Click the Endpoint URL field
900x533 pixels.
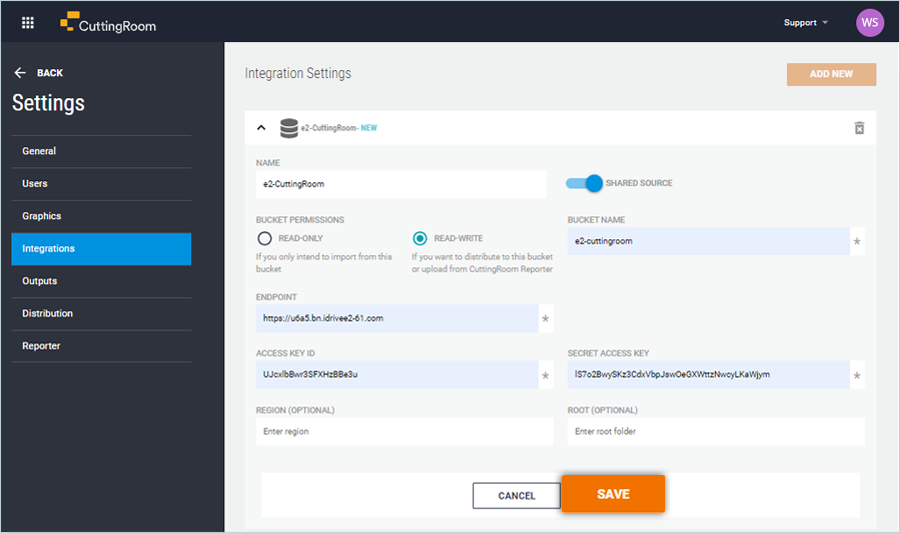click(397, 318)
